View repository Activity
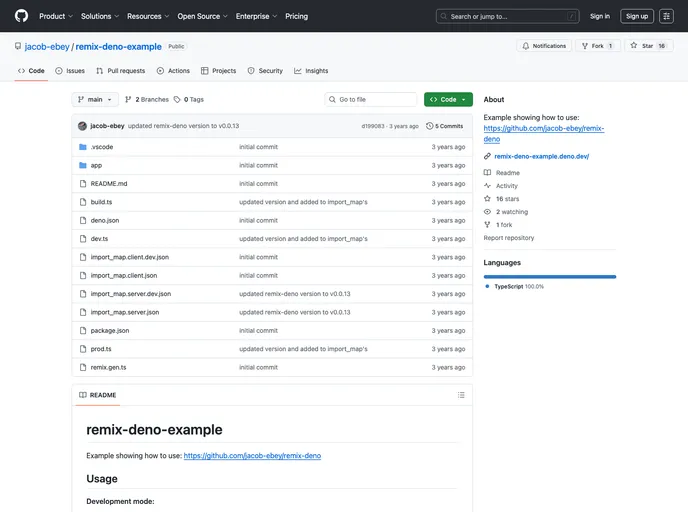Viewport: 688px width, 512px height. click(x=501, y=186)
